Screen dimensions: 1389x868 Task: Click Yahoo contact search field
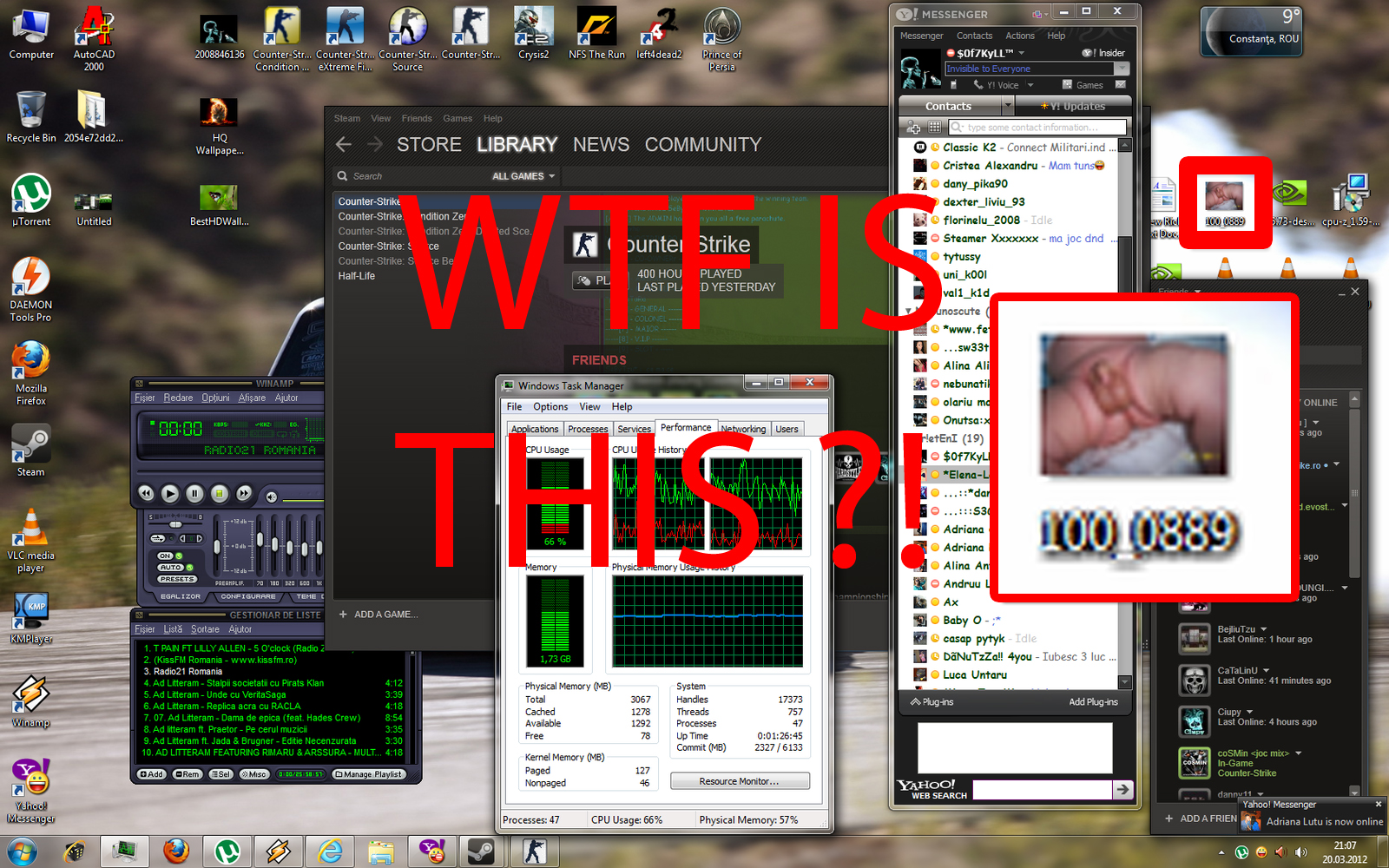tap(1038, 127)
